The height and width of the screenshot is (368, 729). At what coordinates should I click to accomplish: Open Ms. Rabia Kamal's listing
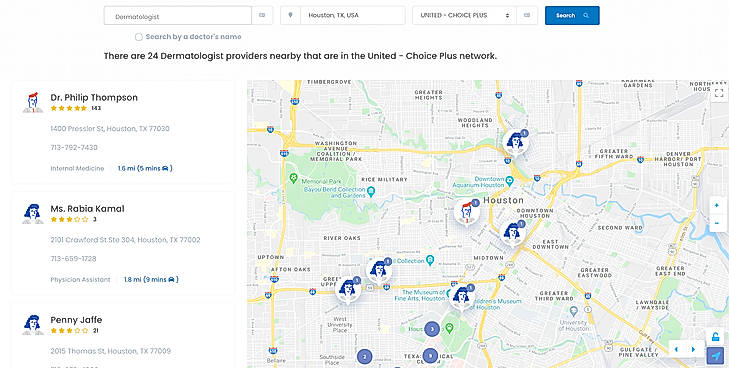(87, 209)
